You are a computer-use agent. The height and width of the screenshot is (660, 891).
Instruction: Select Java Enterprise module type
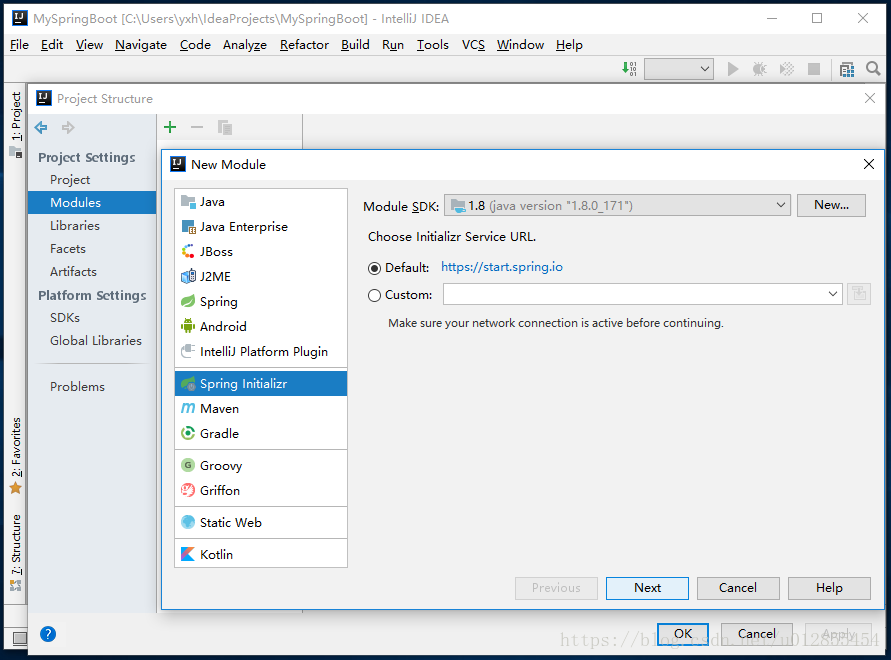(x=261, y=227)
